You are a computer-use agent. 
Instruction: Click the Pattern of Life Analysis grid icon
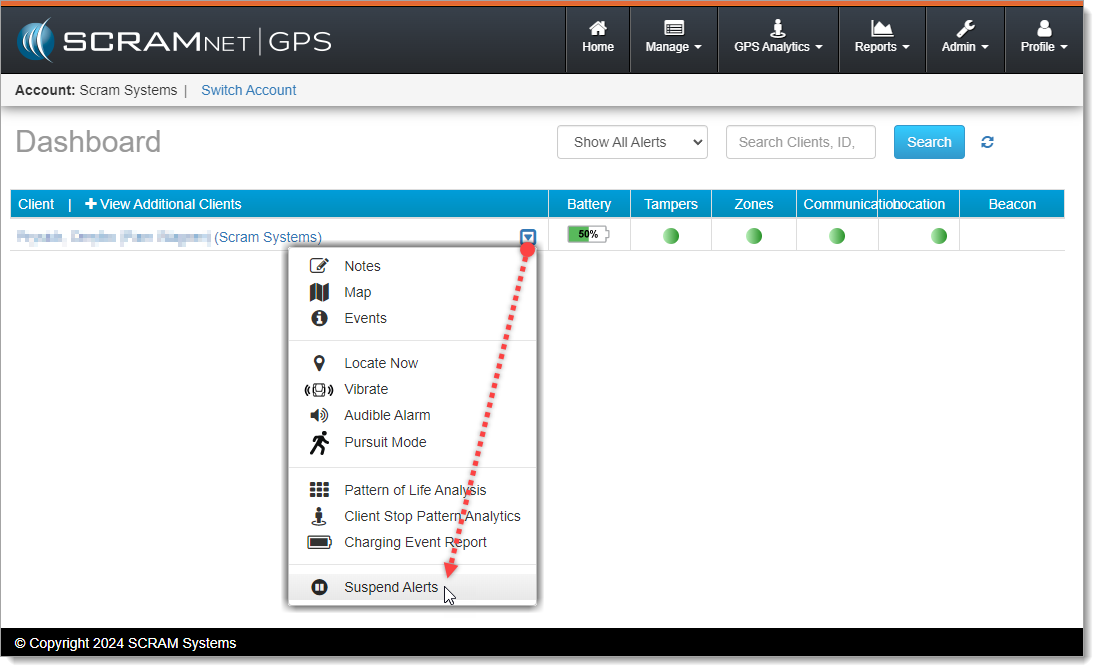(x=319, y=490)
